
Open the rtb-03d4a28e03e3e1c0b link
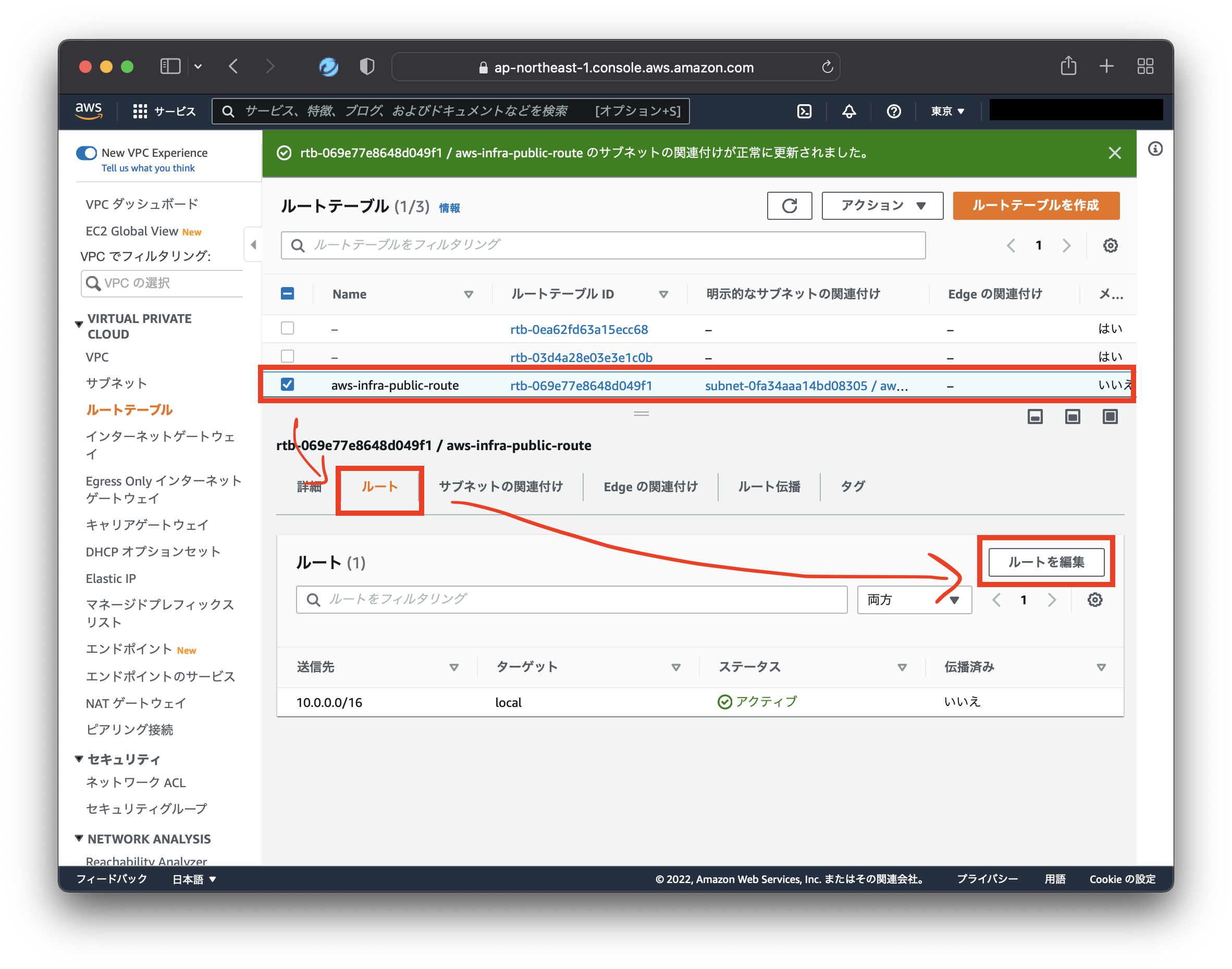[x=581, y=357]
